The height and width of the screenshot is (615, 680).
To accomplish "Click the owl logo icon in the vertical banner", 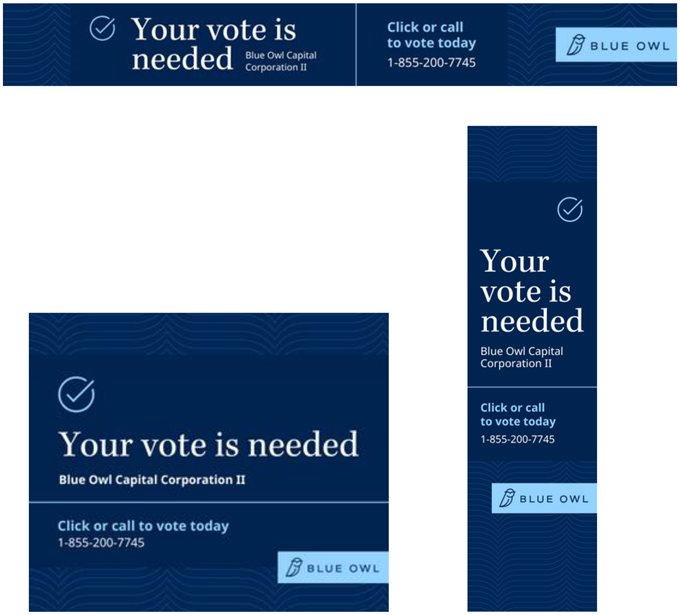I will point(507,499).
